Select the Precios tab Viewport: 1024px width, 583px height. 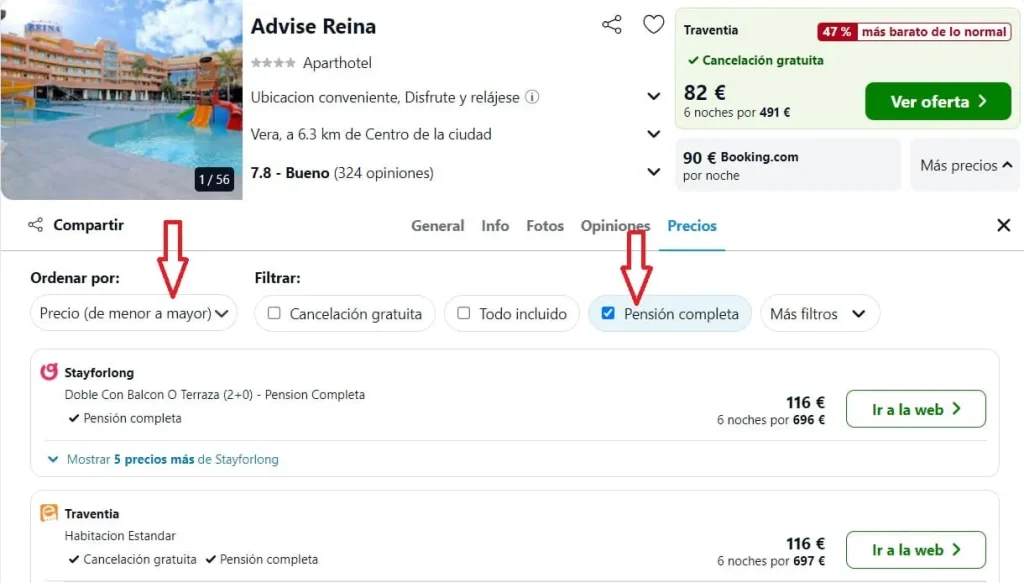click(x=692, y=226)
